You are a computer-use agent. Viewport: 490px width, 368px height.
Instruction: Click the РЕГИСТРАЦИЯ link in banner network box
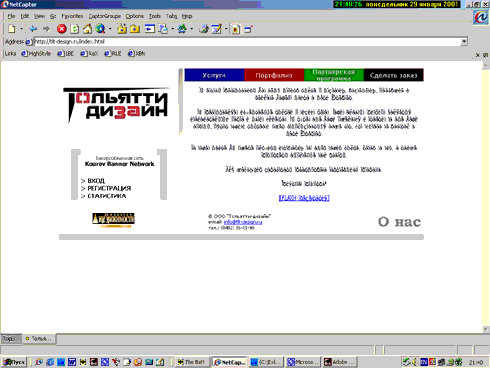109,188
